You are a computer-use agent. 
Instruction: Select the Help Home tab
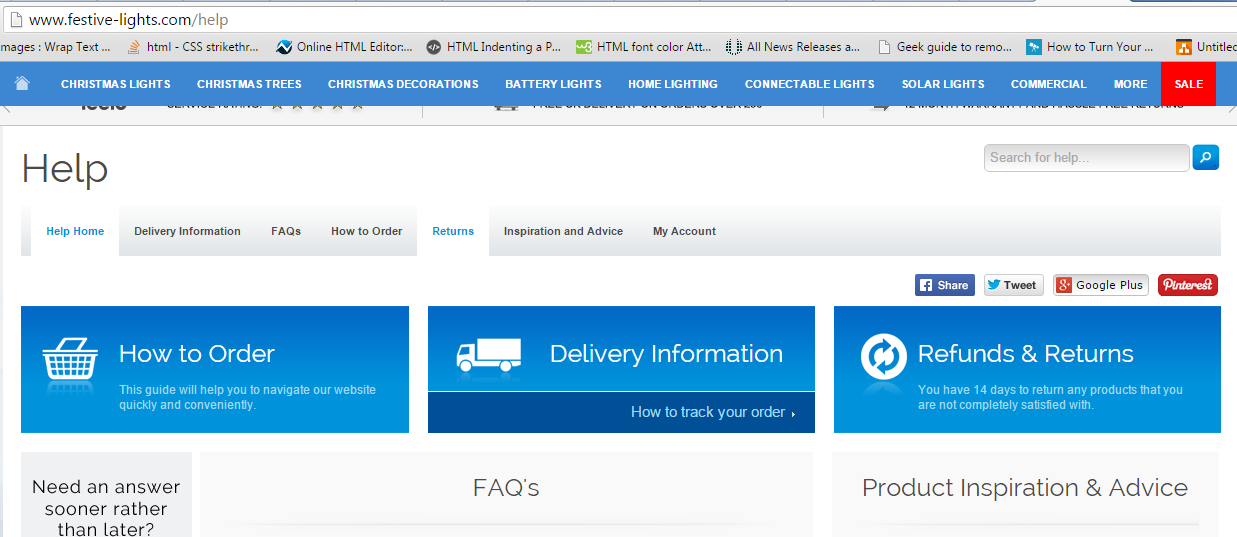coord(75,231)
